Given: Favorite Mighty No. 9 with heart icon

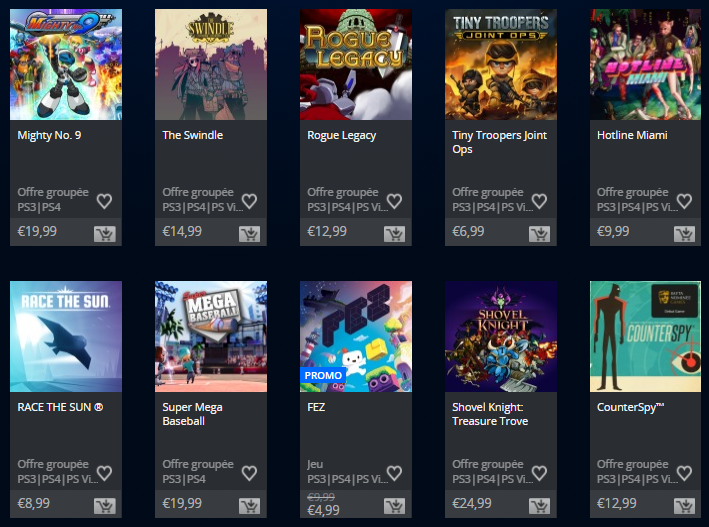Looking at the screenshot, I should coord(104,201).
